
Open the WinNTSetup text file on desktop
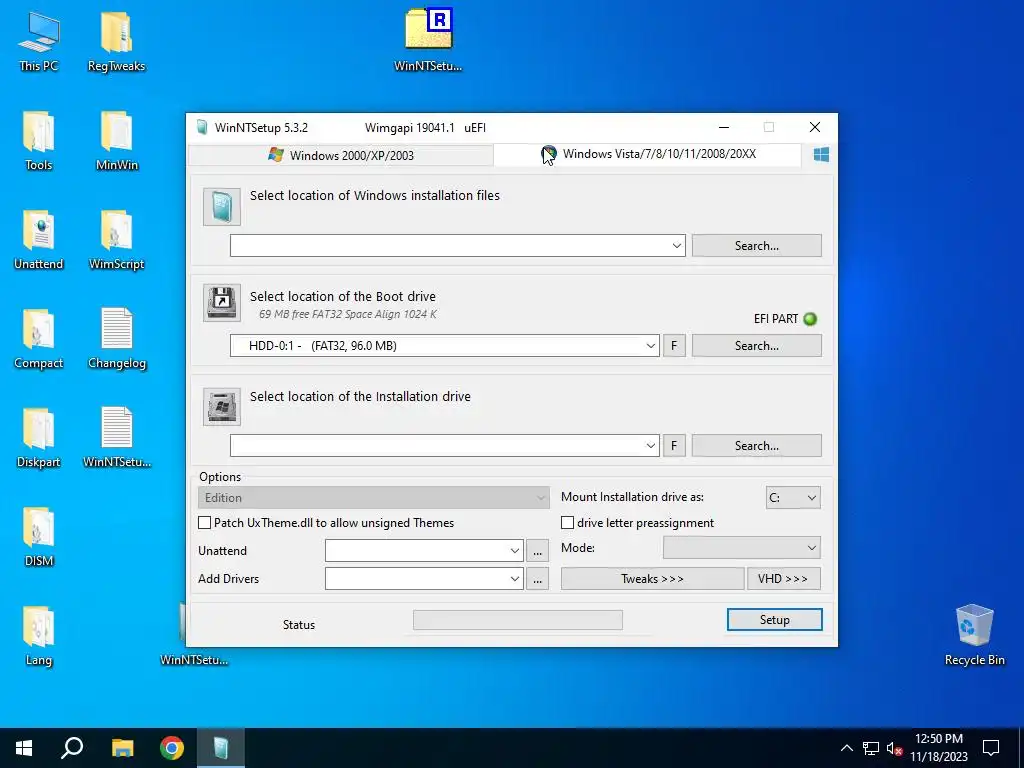point(117,437)
